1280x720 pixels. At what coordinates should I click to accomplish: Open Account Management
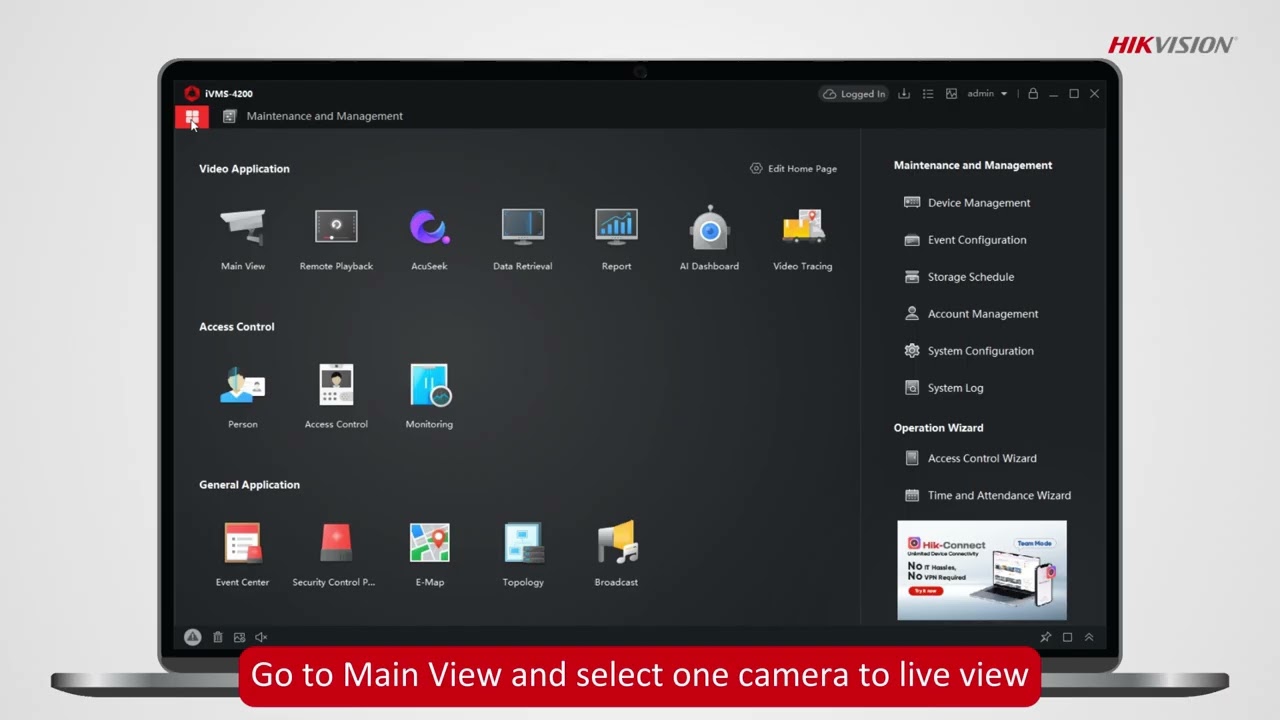point(971,314)
